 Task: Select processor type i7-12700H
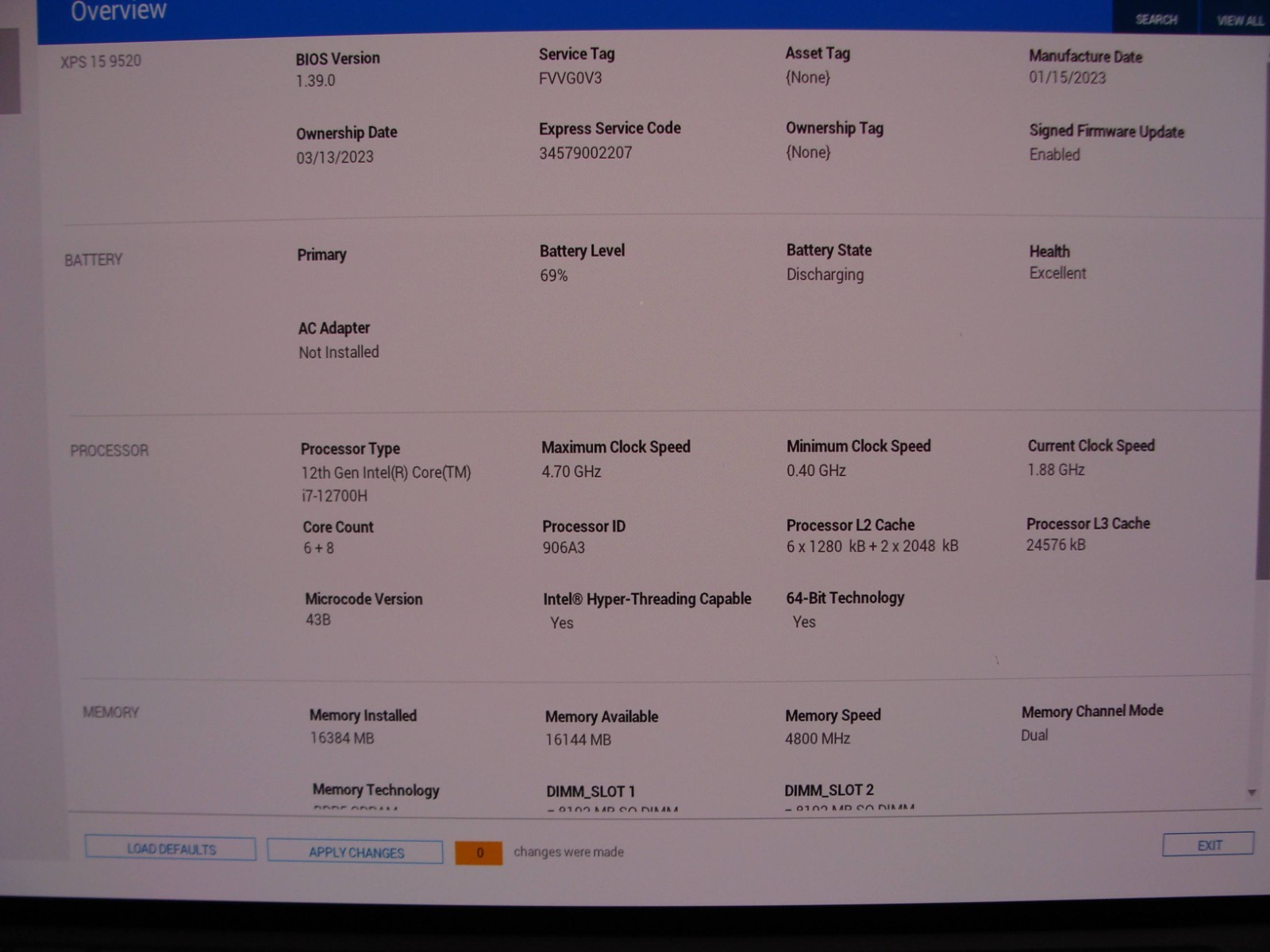(334, 496)
